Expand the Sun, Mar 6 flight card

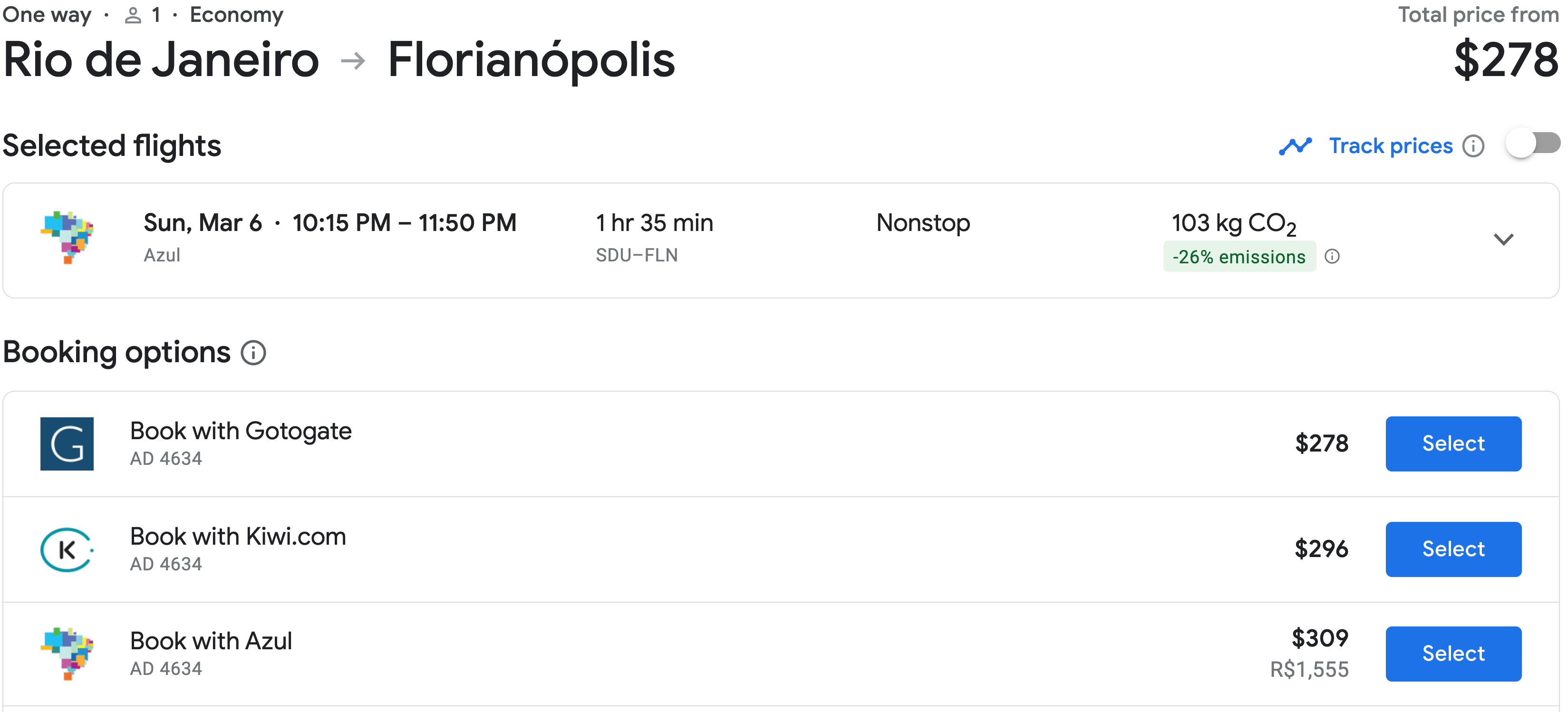coord(781,241)
